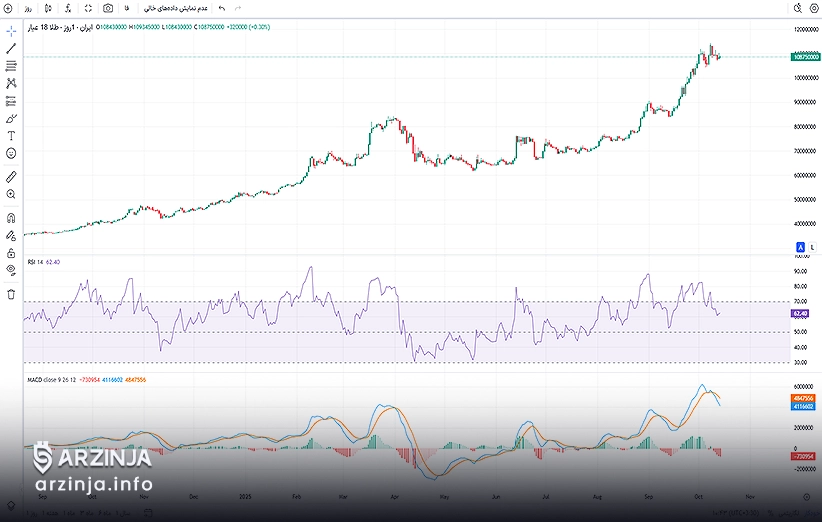
Task: Select the brush drawing tool
Action: 11,118
